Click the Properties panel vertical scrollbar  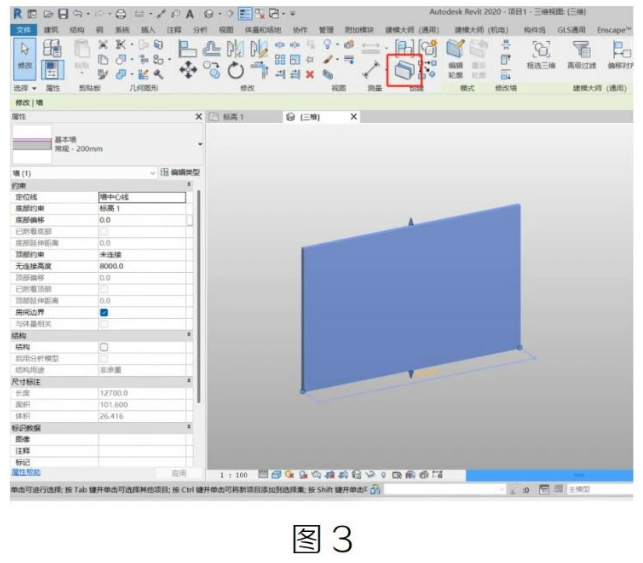pyautogui.click(x=199, y=296)
